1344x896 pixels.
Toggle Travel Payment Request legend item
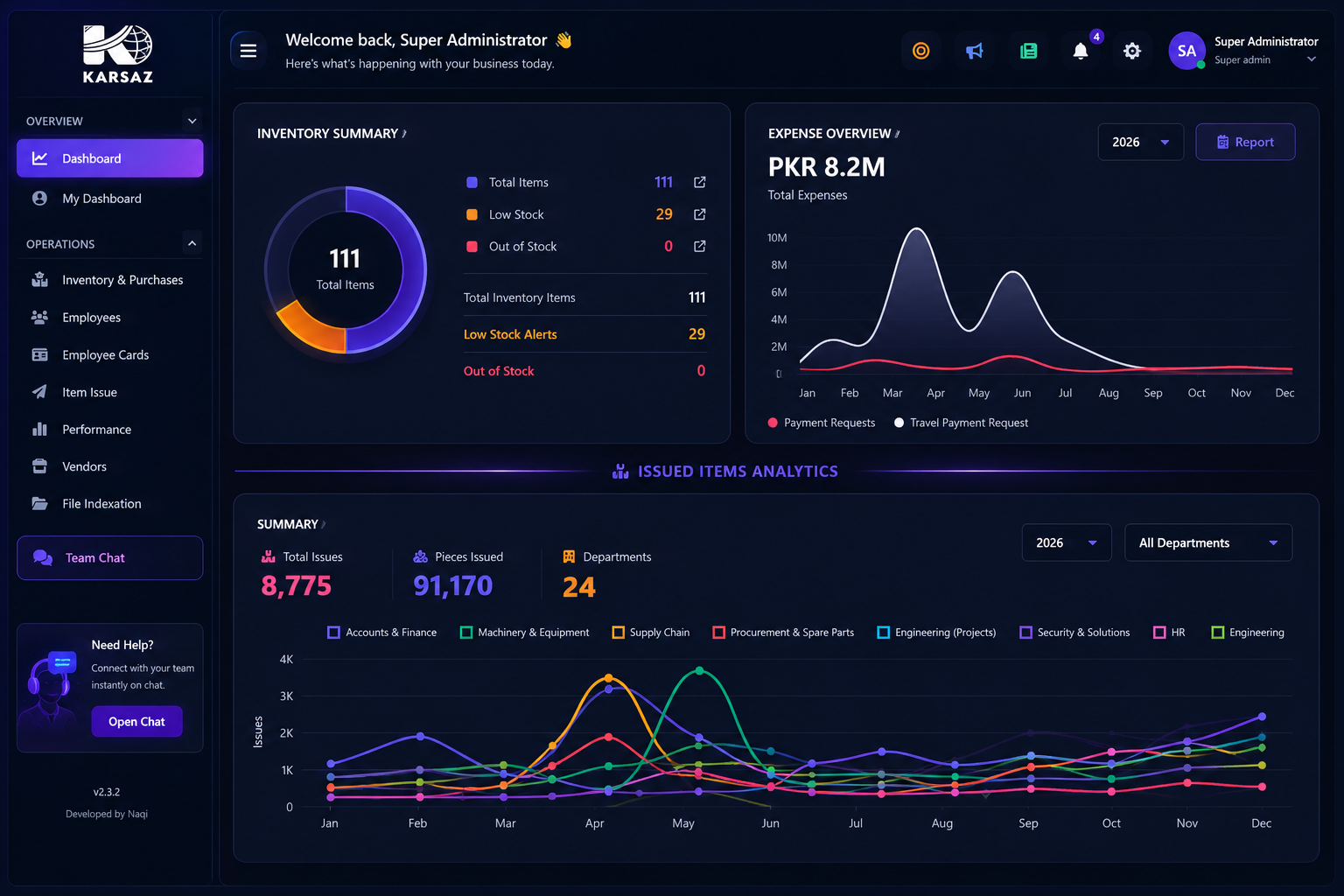tap(961, 423)
